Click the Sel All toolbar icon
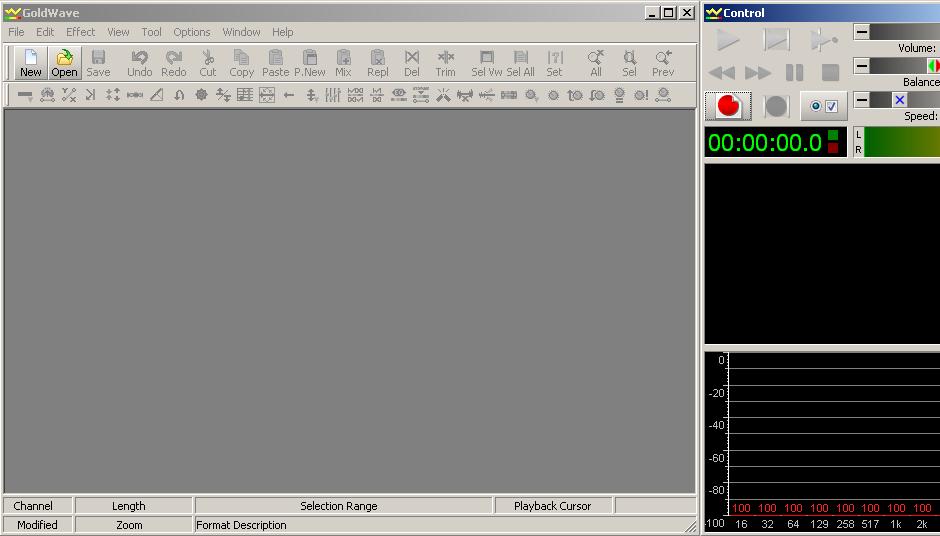940x536 pixels. (x=520, y=63)
